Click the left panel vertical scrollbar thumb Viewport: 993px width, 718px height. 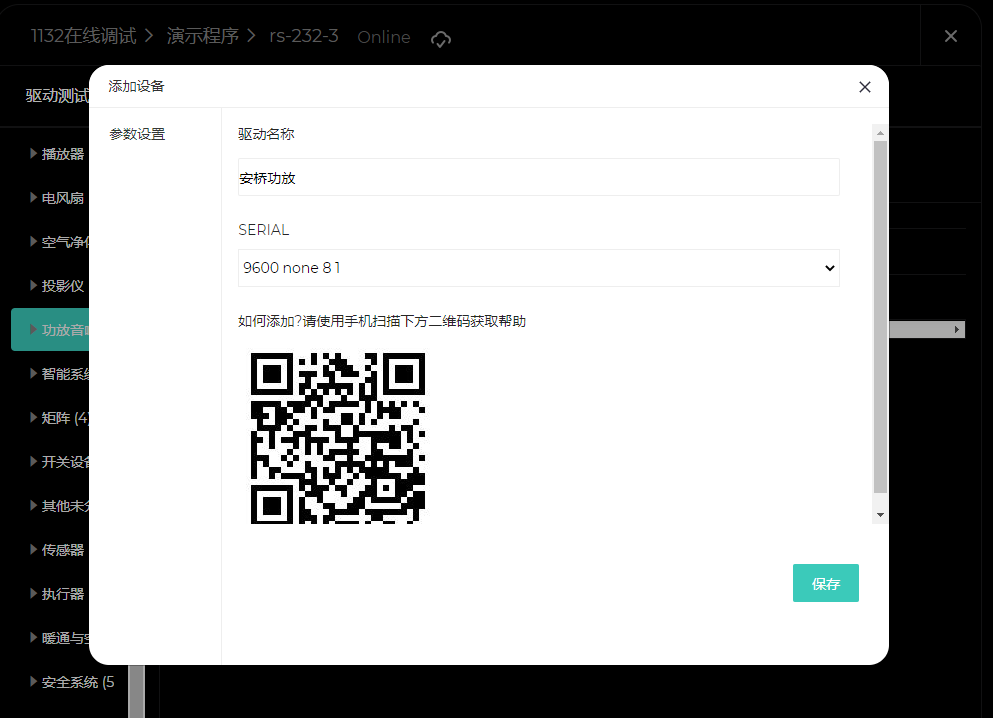click(137, 691)
